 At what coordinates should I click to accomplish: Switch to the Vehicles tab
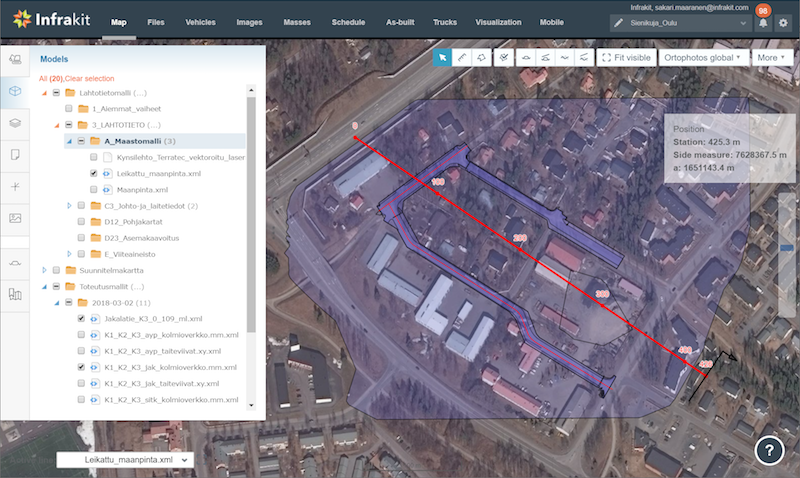[x=200, y=21]
